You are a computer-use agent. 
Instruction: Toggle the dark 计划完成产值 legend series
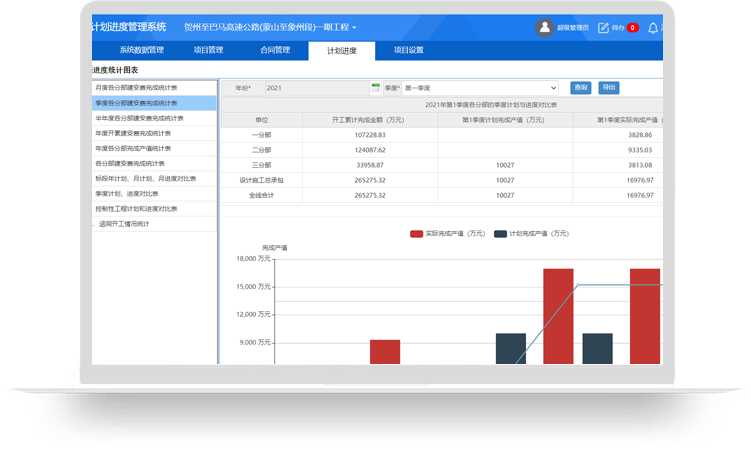[x=500, y=233]
